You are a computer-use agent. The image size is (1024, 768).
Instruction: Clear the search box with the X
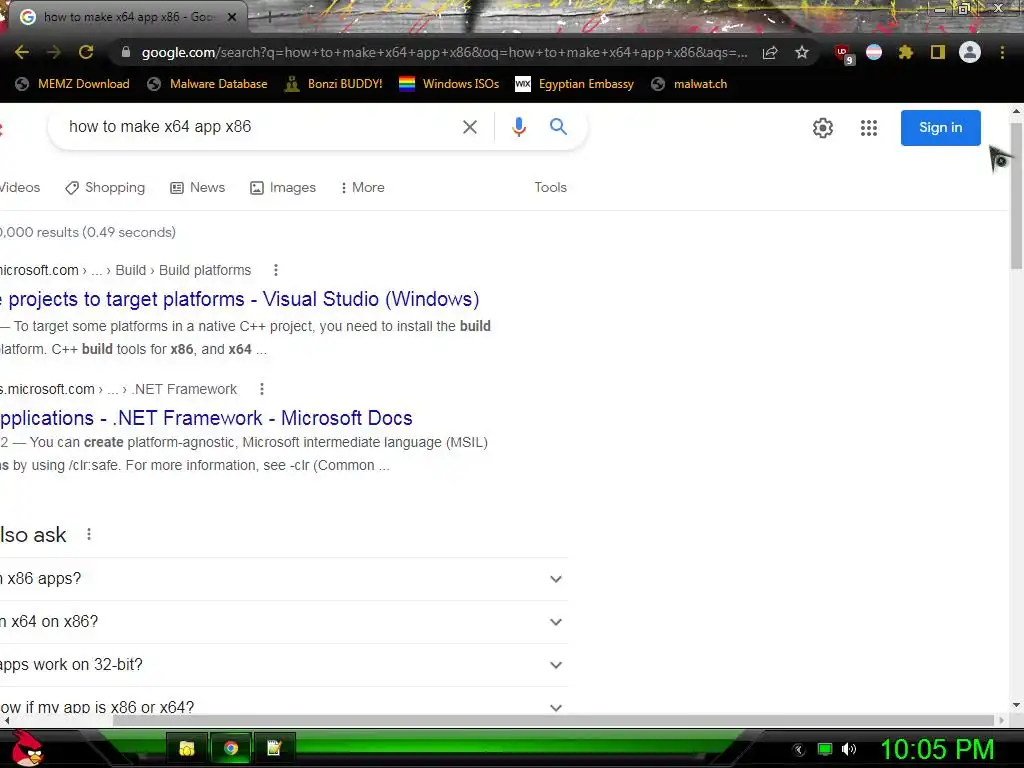pyautogui.click(x=470, y=127)
